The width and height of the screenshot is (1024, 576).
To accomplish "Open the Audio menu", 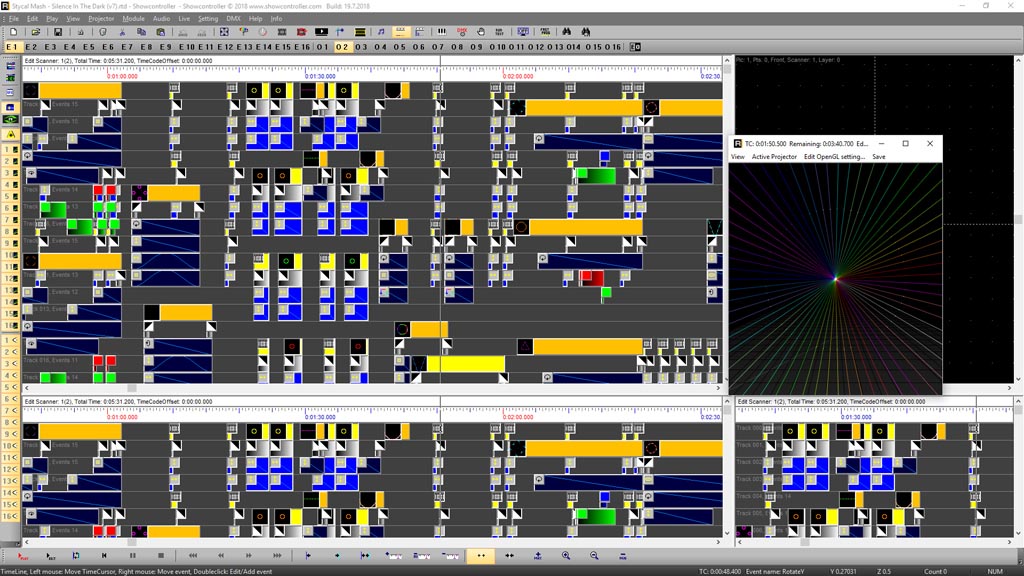I will click(161, 17).
